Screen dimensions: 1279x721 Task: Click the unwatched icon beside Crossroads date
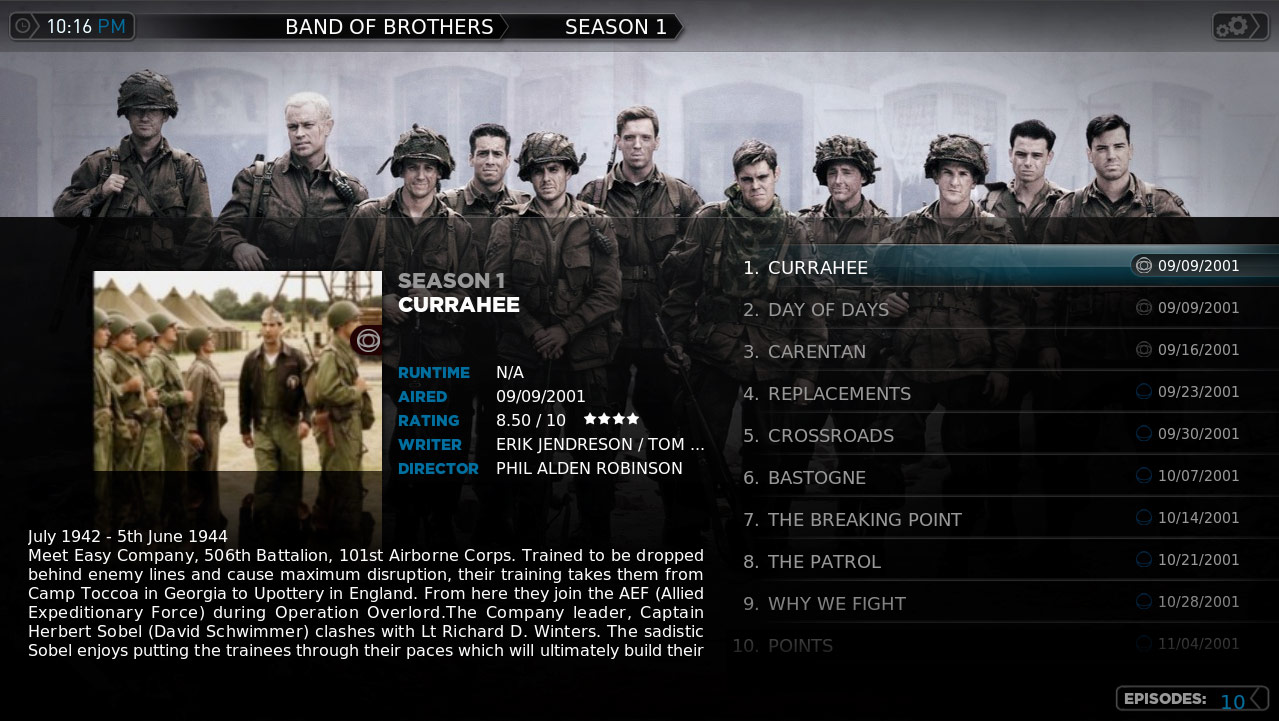click(1145, 434)
